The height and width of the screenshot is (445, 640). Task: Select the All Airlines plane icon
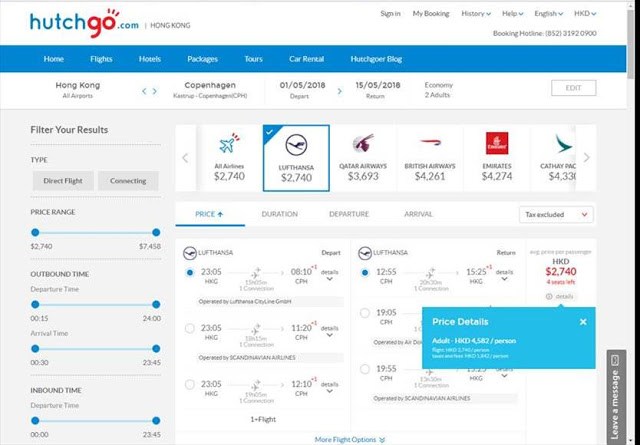point(229,143)
